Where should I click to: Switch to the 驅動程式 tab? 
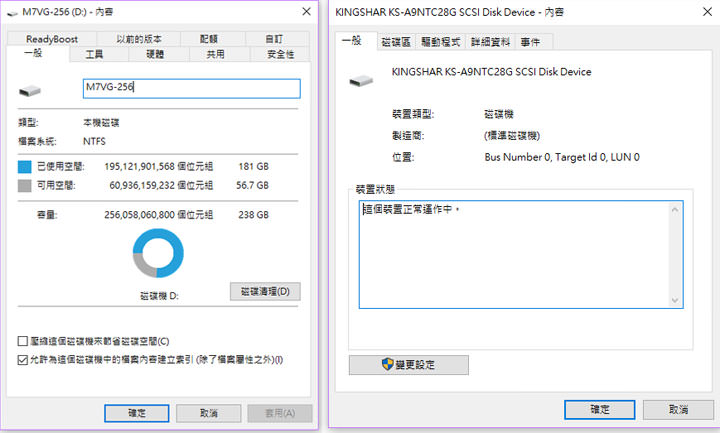pyautogui.click(x=440, y=42)
